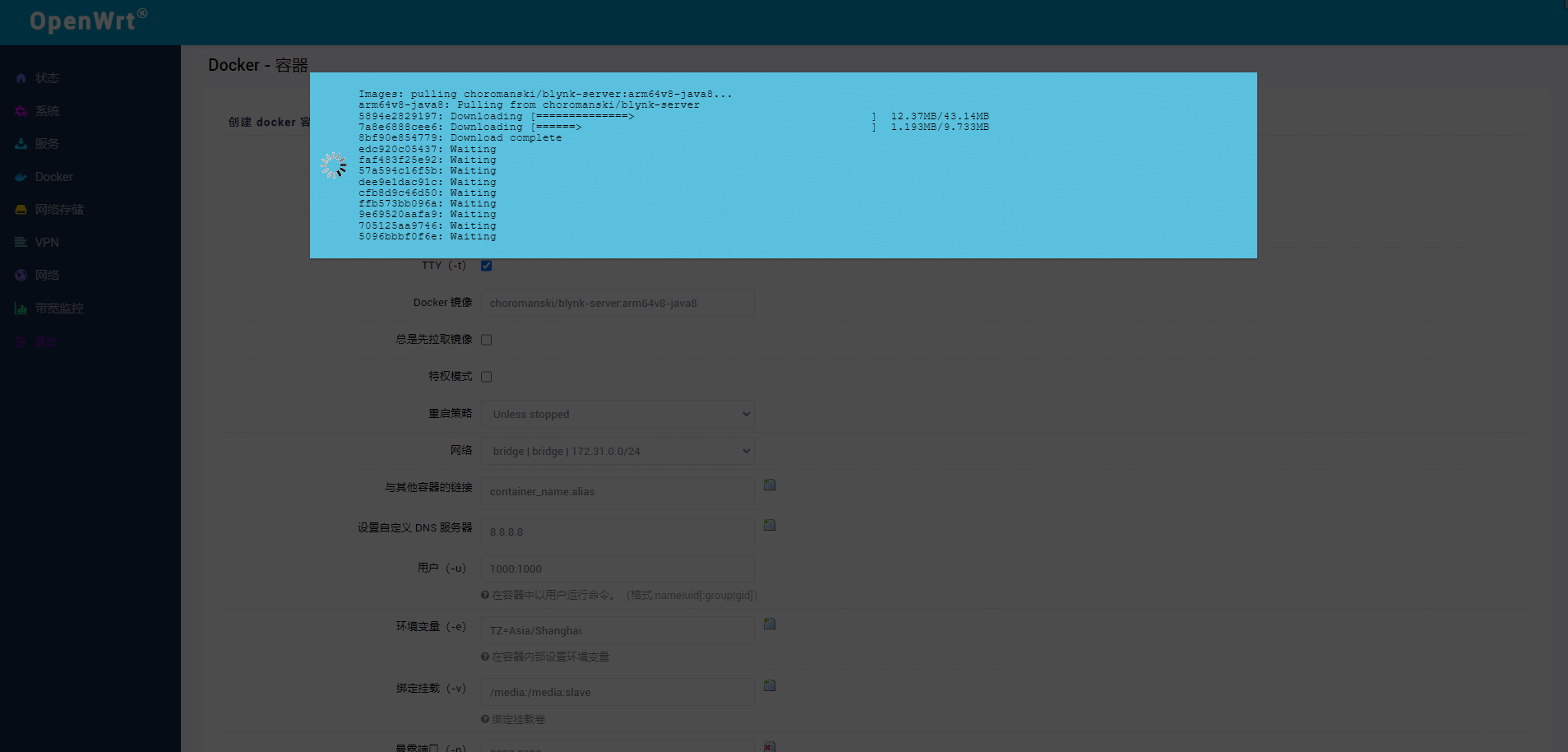The image size is (1568, 752).
Task: Click the DNS server 8.8.8.8 field
Action: pyautogui.click(x=617, y=532)
